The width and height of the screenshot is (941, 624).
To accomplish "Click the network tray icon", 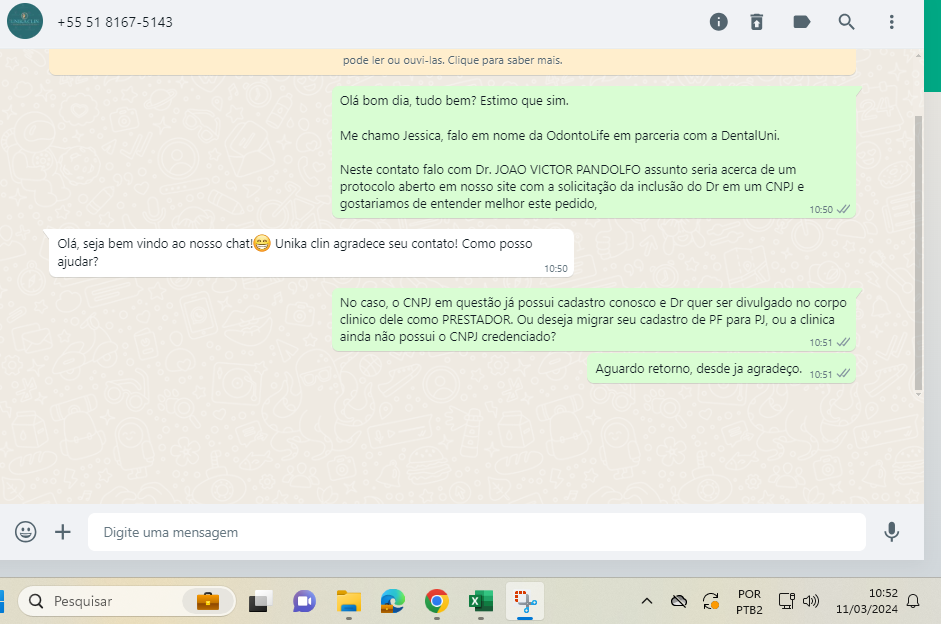I will coord(786,601).
